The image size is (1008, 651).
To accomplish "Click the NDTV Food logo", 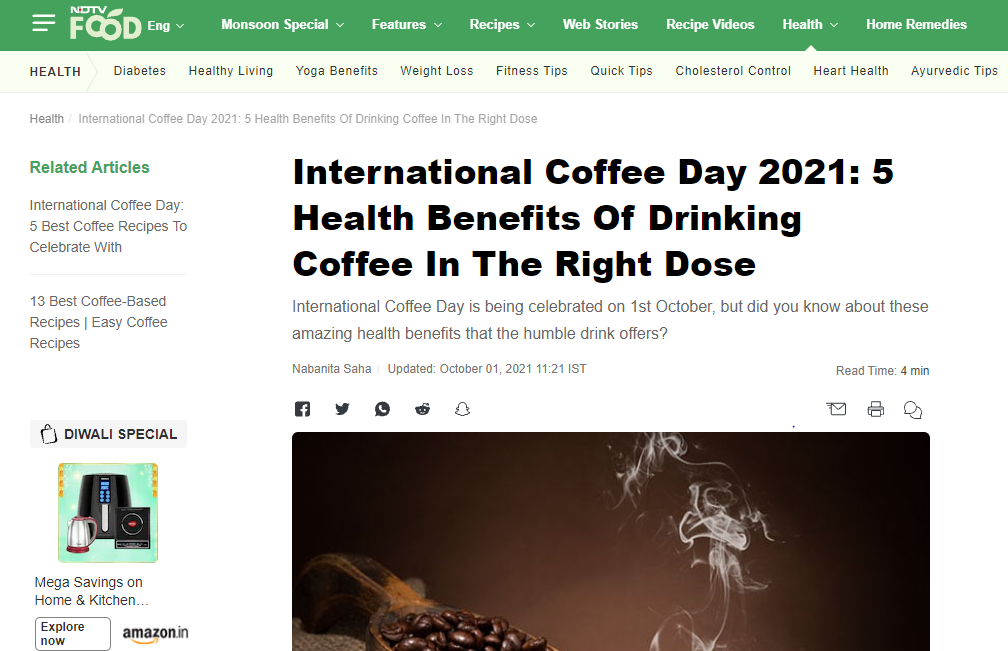I will pos(105,23).
